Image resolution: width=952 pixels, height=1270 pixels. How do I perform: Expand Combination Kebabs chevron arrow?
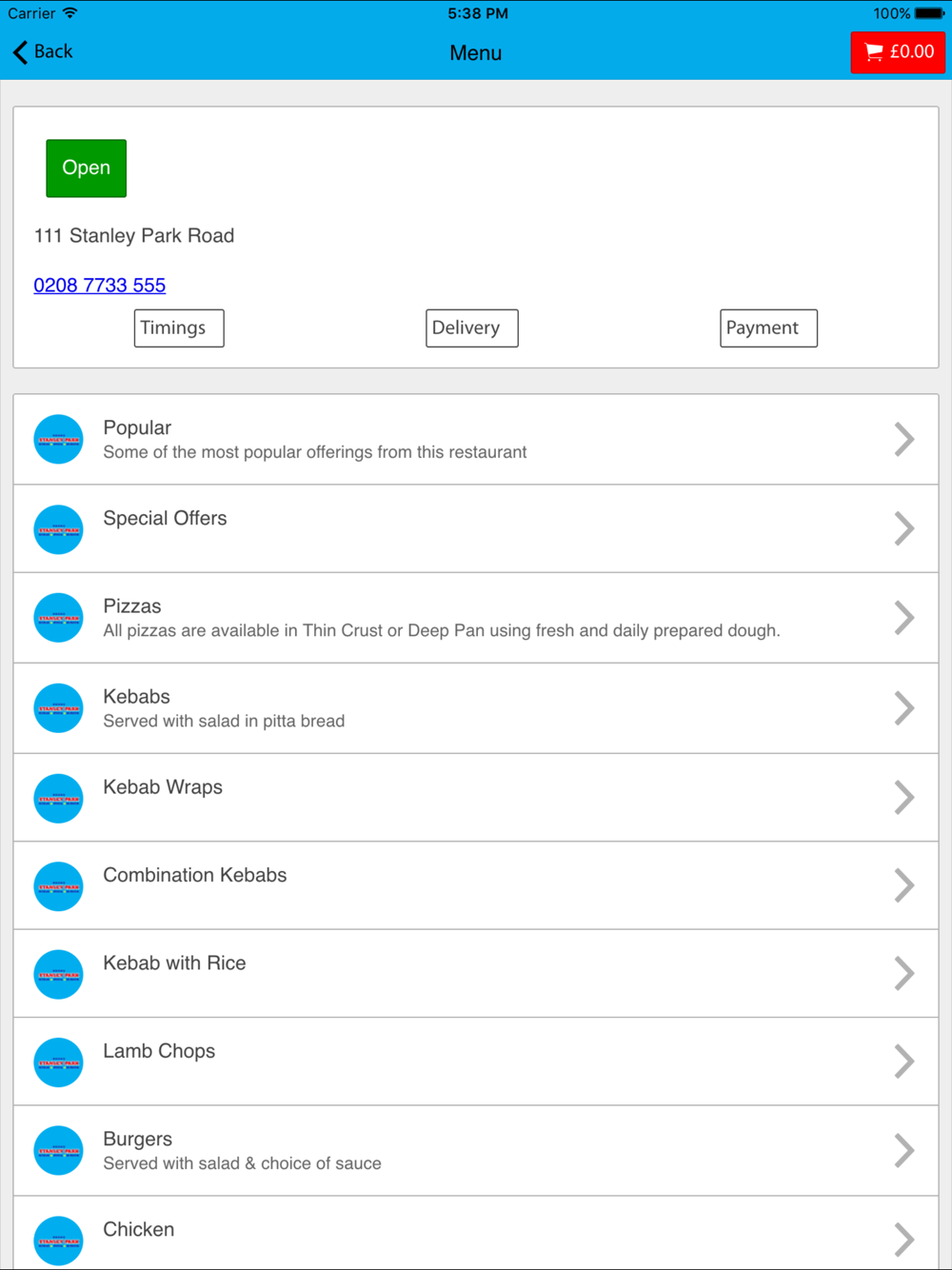pyautogui.click(x=904, y=885)
